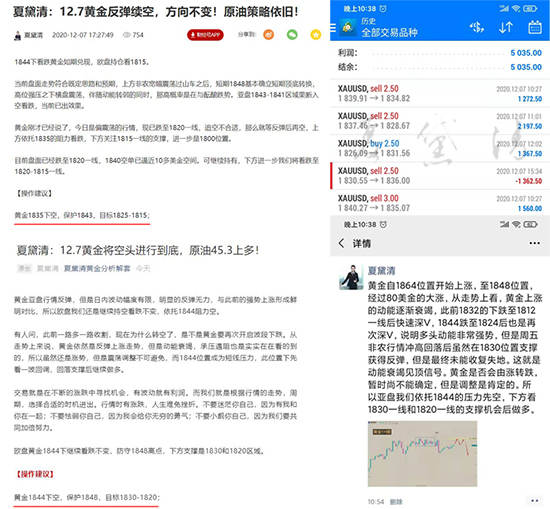Click the author avatar beside the article date

click(x=17, y=35)
